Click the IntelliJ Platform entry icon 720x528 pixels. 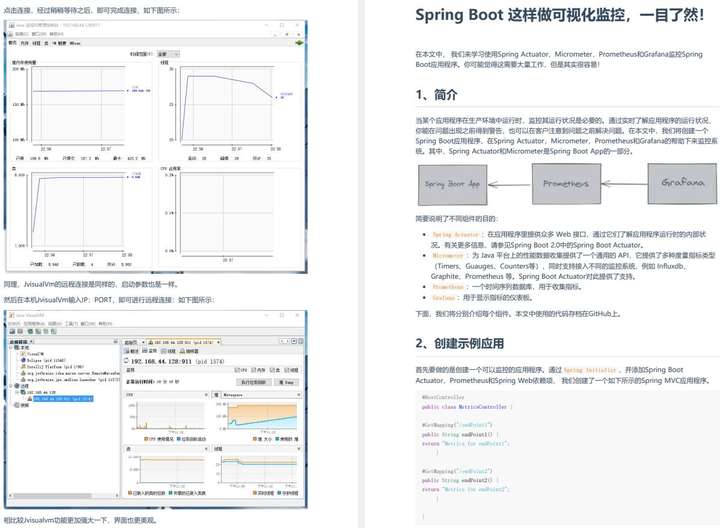pyautogui.click(x=23, y=366)
